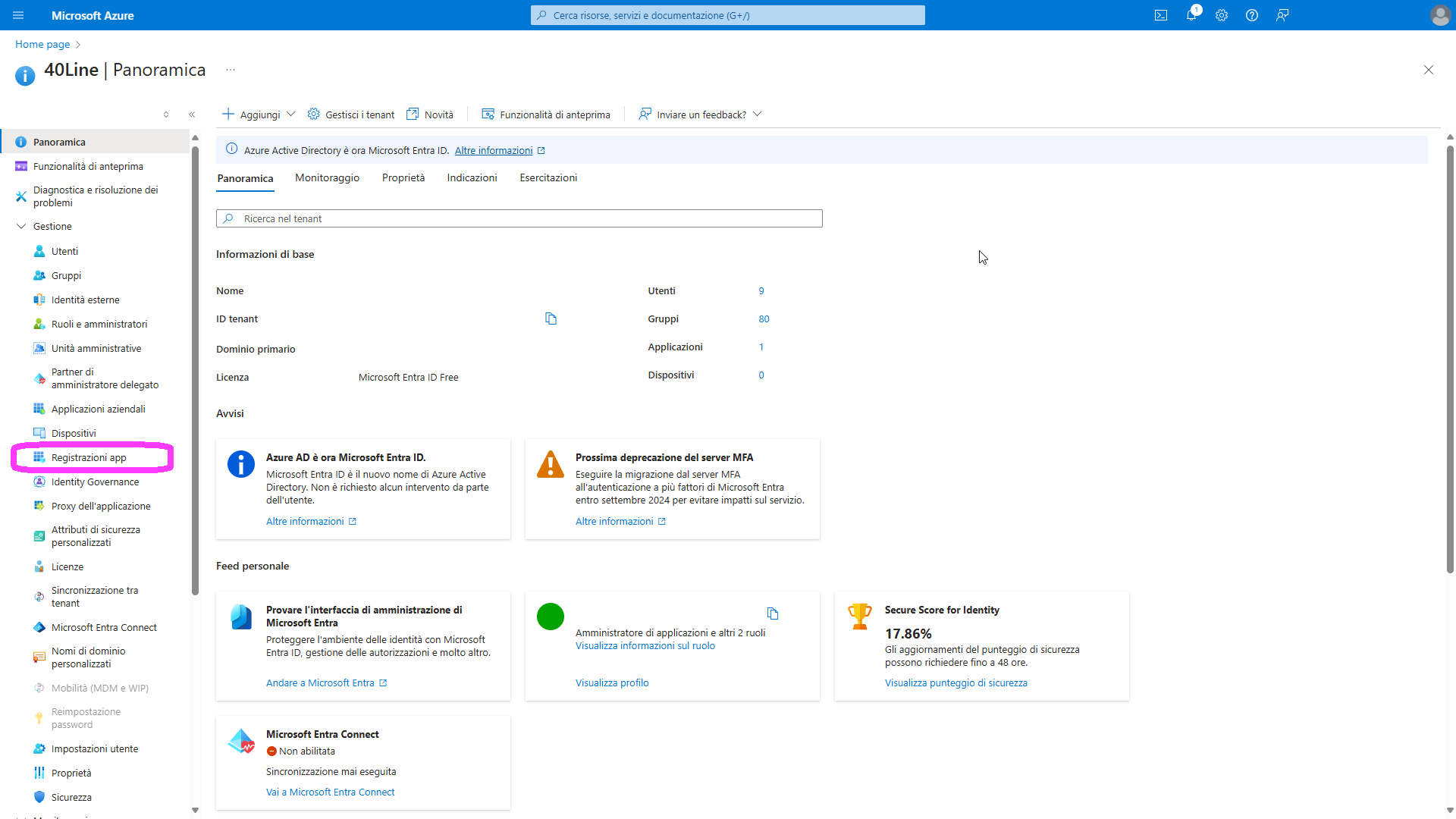Collapse the Gestione section
Screen dimensions: 1456x819
click(x=21, y=226)
